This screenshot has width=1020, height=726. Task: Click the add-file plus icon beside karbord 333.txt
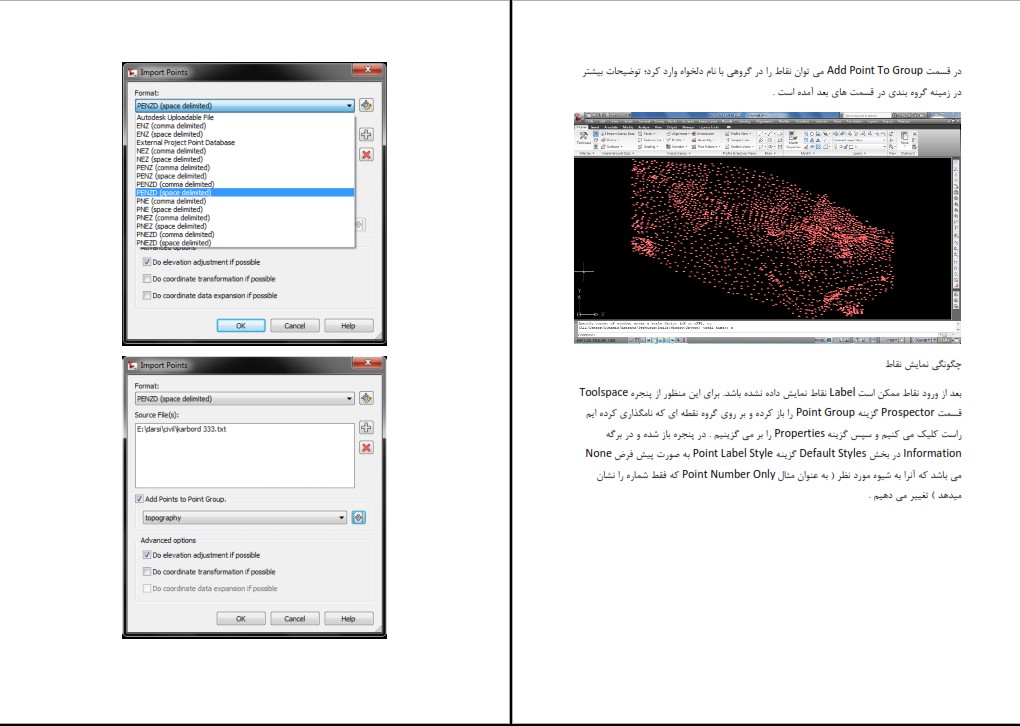pyautogui.click(x=366, y=427)
